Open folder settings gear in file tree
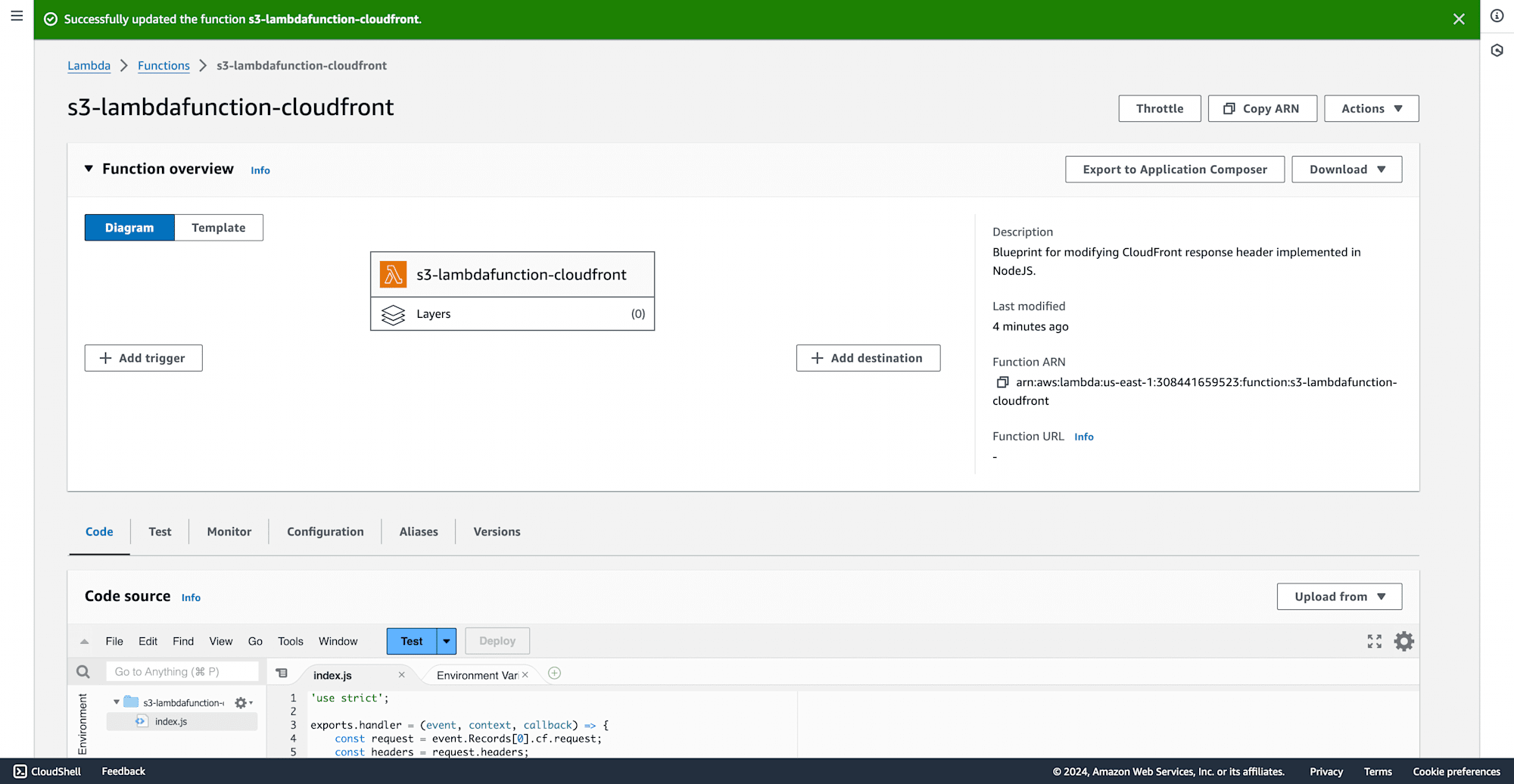1514x784 pixels. (243, 703)
